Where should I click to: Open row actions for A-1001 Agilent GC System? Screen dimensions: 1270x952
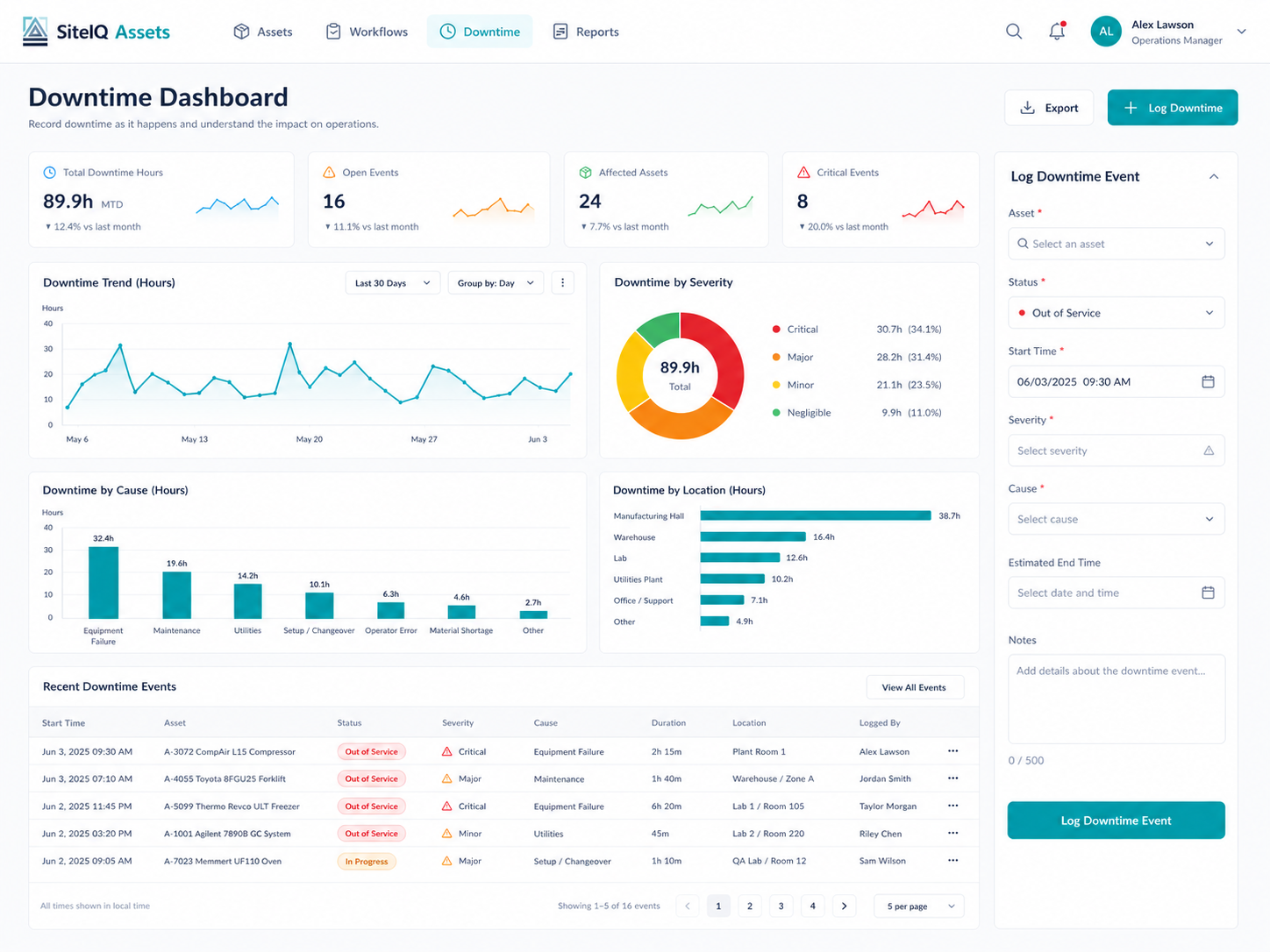(x=952, y=834)
